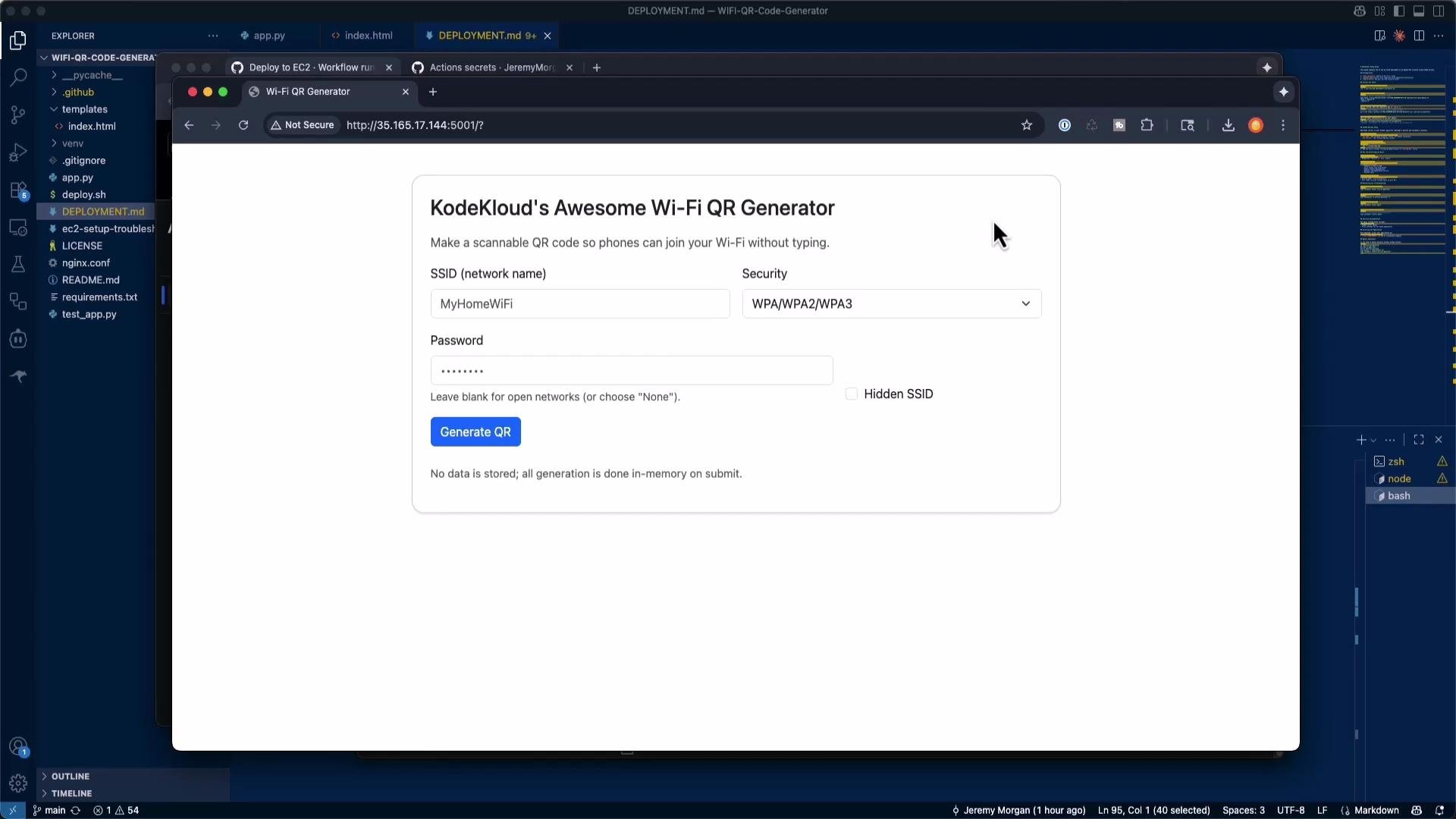Close the DEPLOYMENT.md editor tab
This screenshot has height=819, width=1456.
tap(548, 36)
